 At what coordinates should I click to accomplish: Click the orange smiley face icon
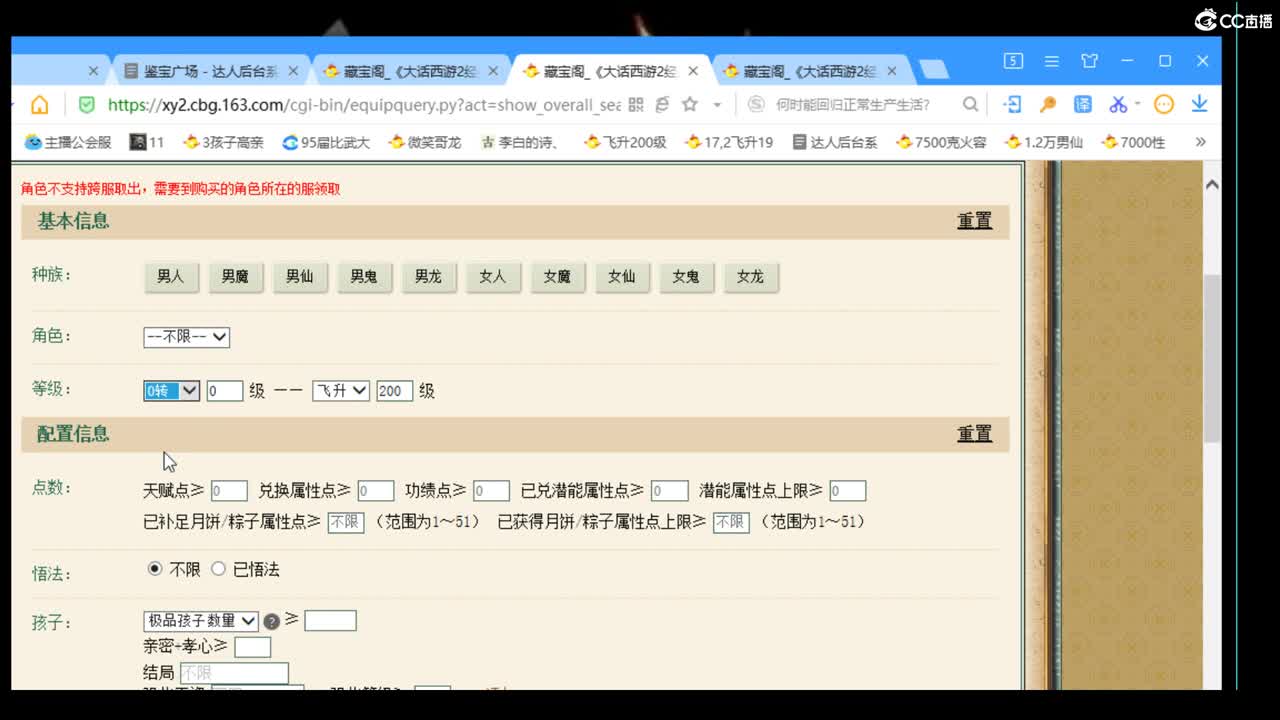(1164, 104)
